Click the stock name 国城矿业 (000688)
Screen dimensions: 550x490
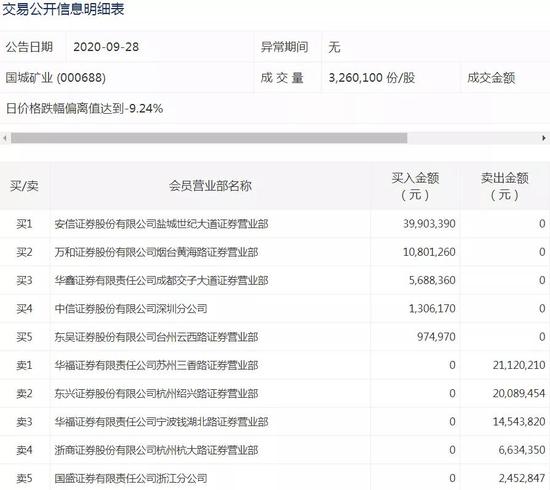point(55,78)
